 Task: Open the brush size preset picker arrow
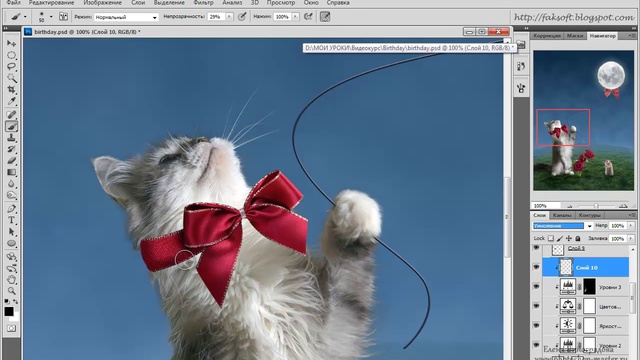click(51, 17)
